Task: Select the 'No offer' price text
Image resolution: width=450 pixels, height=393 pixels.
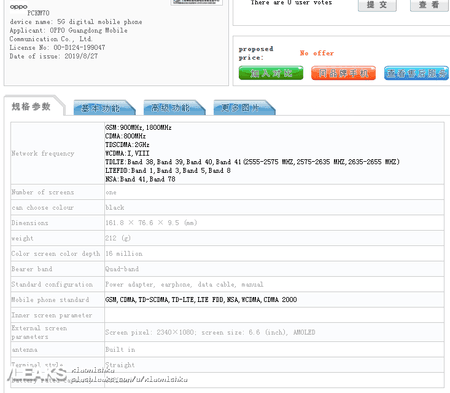Action: pyautogui.click(x=317, y=53)
